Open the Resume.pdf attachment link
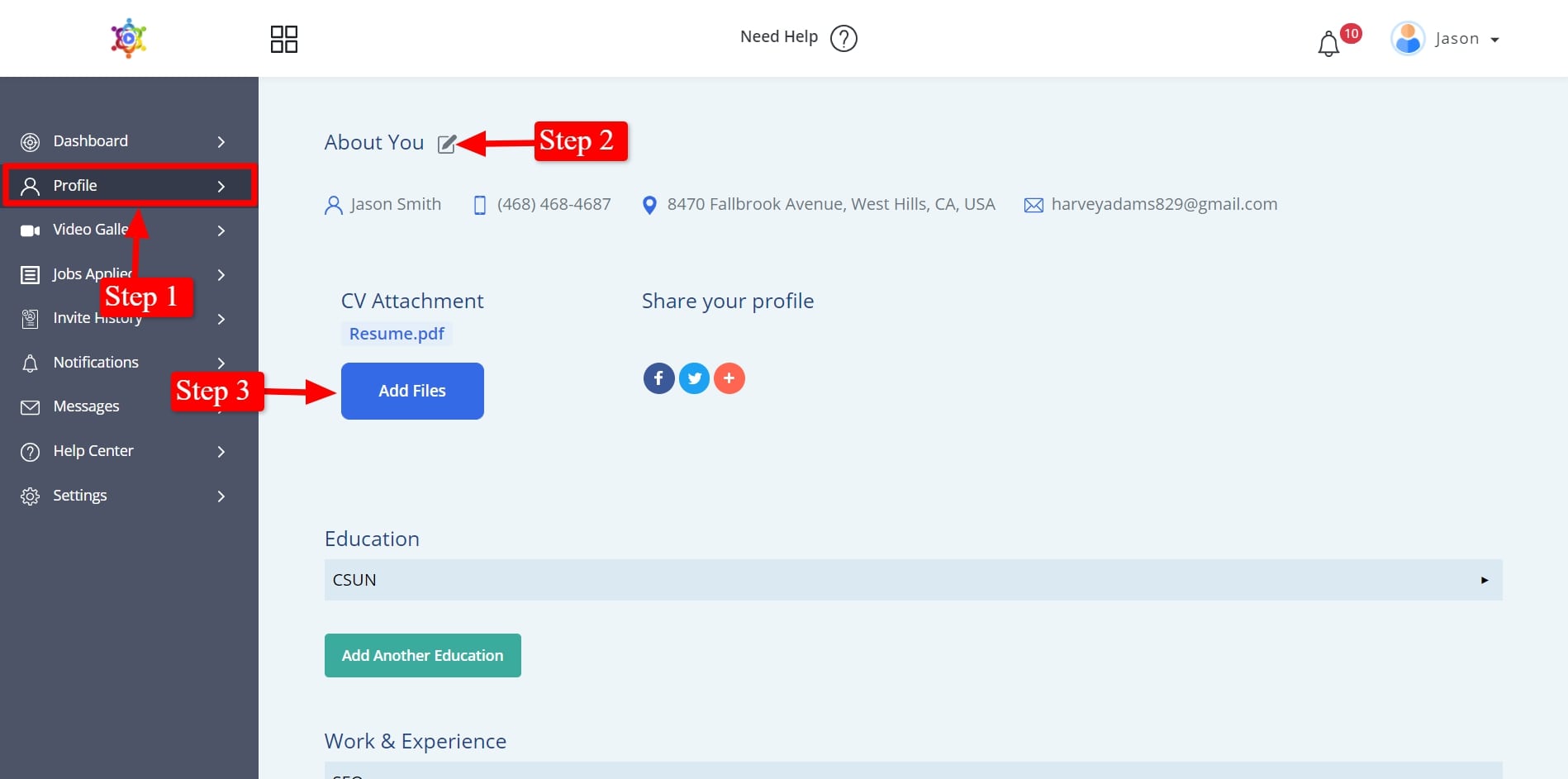Viewport: 1568px width, 779px height. tap(397, 334)
